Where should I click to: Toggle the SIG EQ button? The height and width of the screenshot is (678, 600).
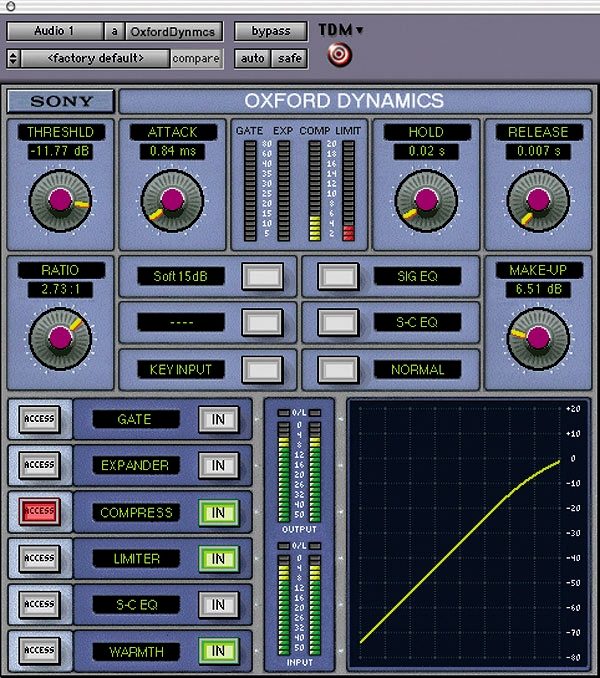(x=338, y=276)
